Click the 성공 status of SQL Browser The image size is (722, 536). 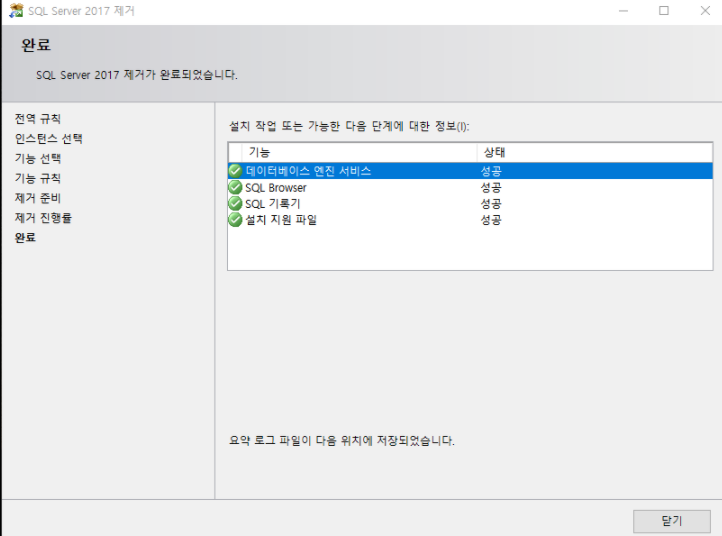pos(491,187)
